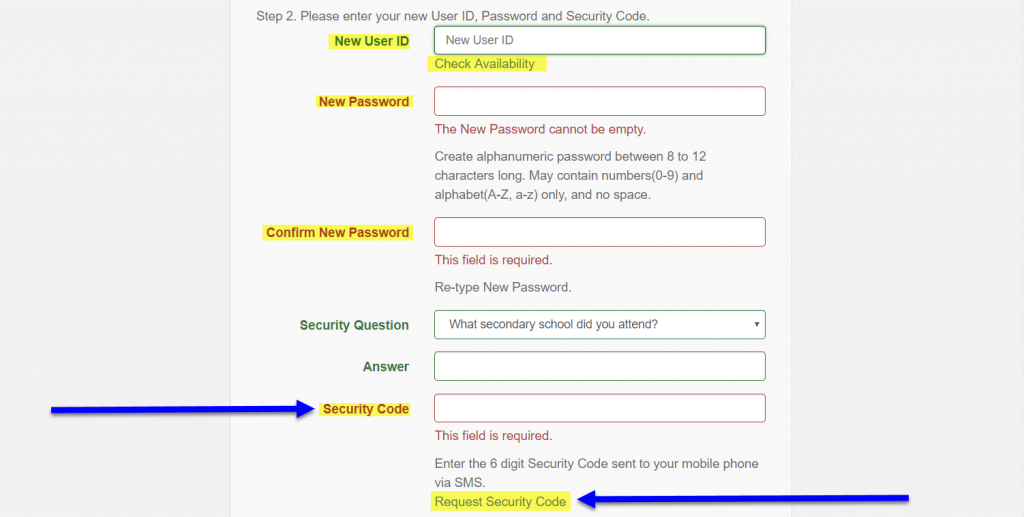Click the New Password field label
Viewport: 1024px width, 517px height.
[363, 101]
